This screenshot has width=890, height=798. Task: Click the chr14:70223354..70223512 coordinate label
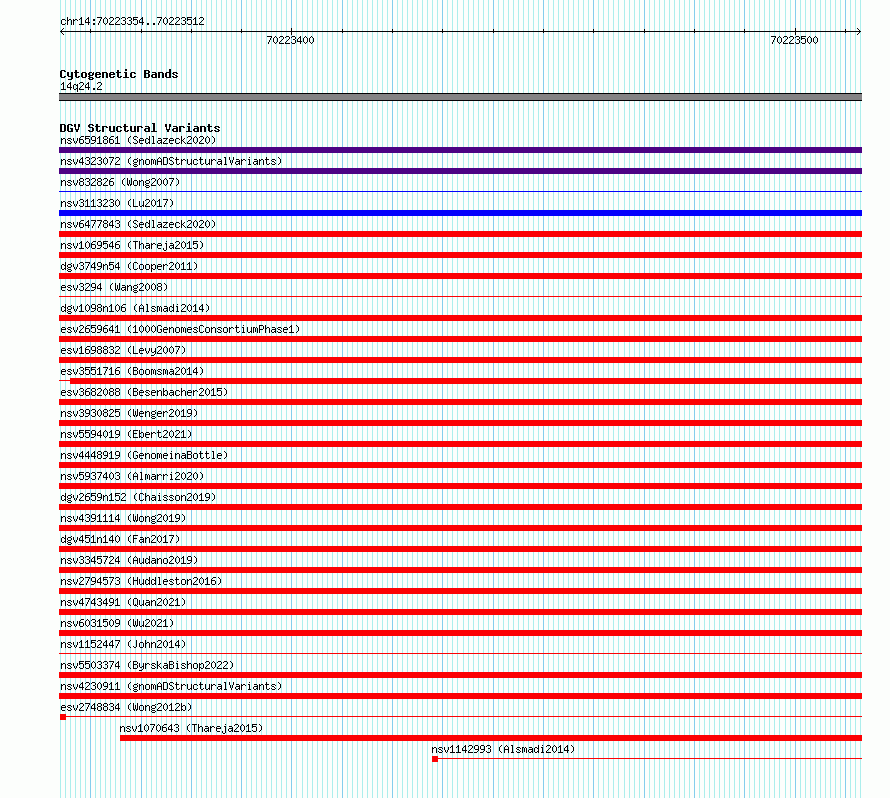pyautogui.click(x=132, y=21)
